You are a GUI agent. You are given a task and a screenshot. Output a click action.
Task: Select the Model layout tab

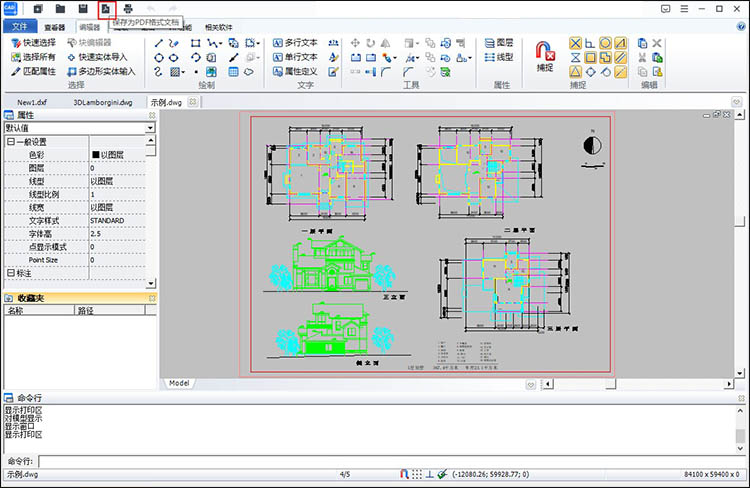point(179,383)
